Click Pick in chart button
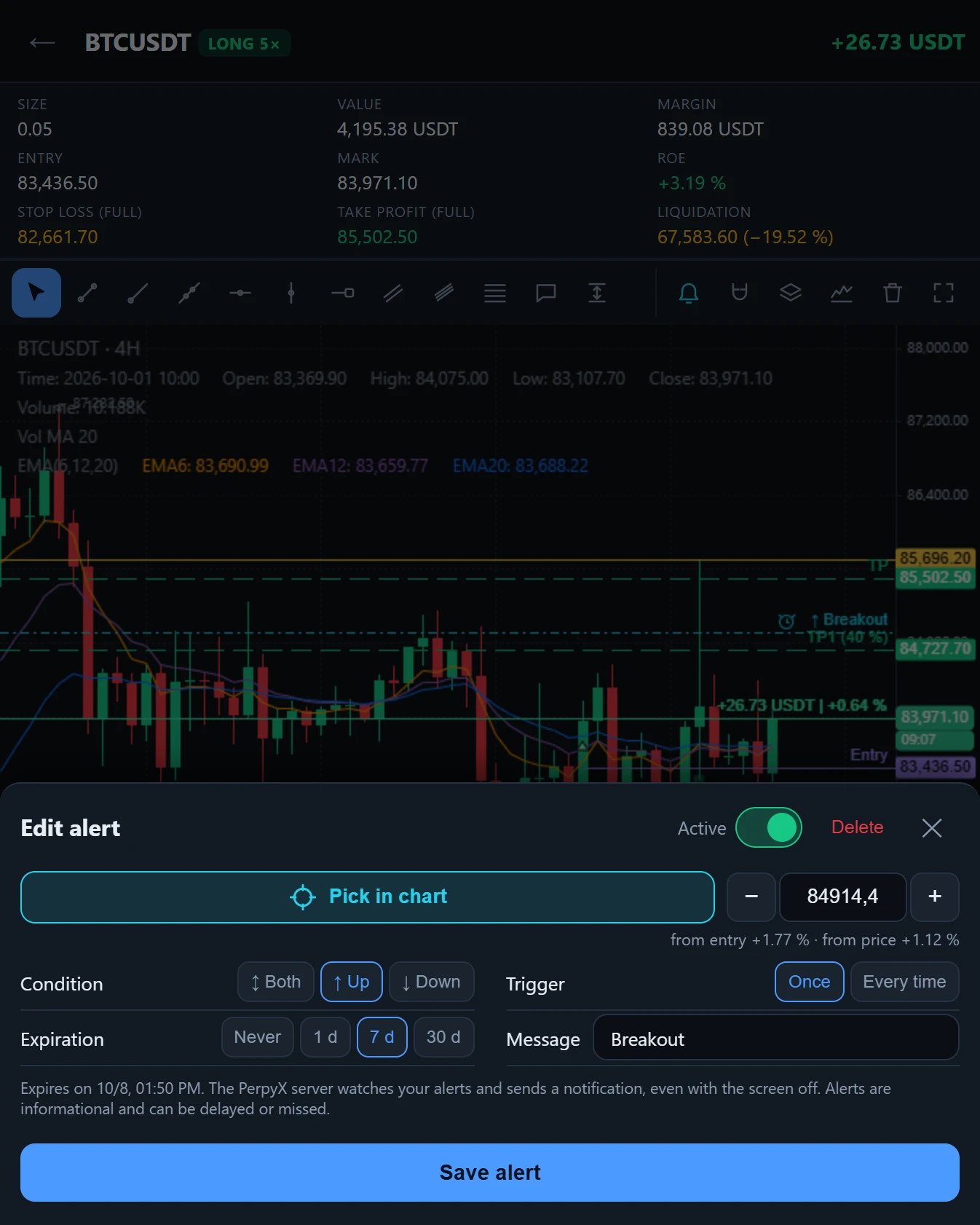The width and height of the screenshot is (980, 1225). pos(368,897)
